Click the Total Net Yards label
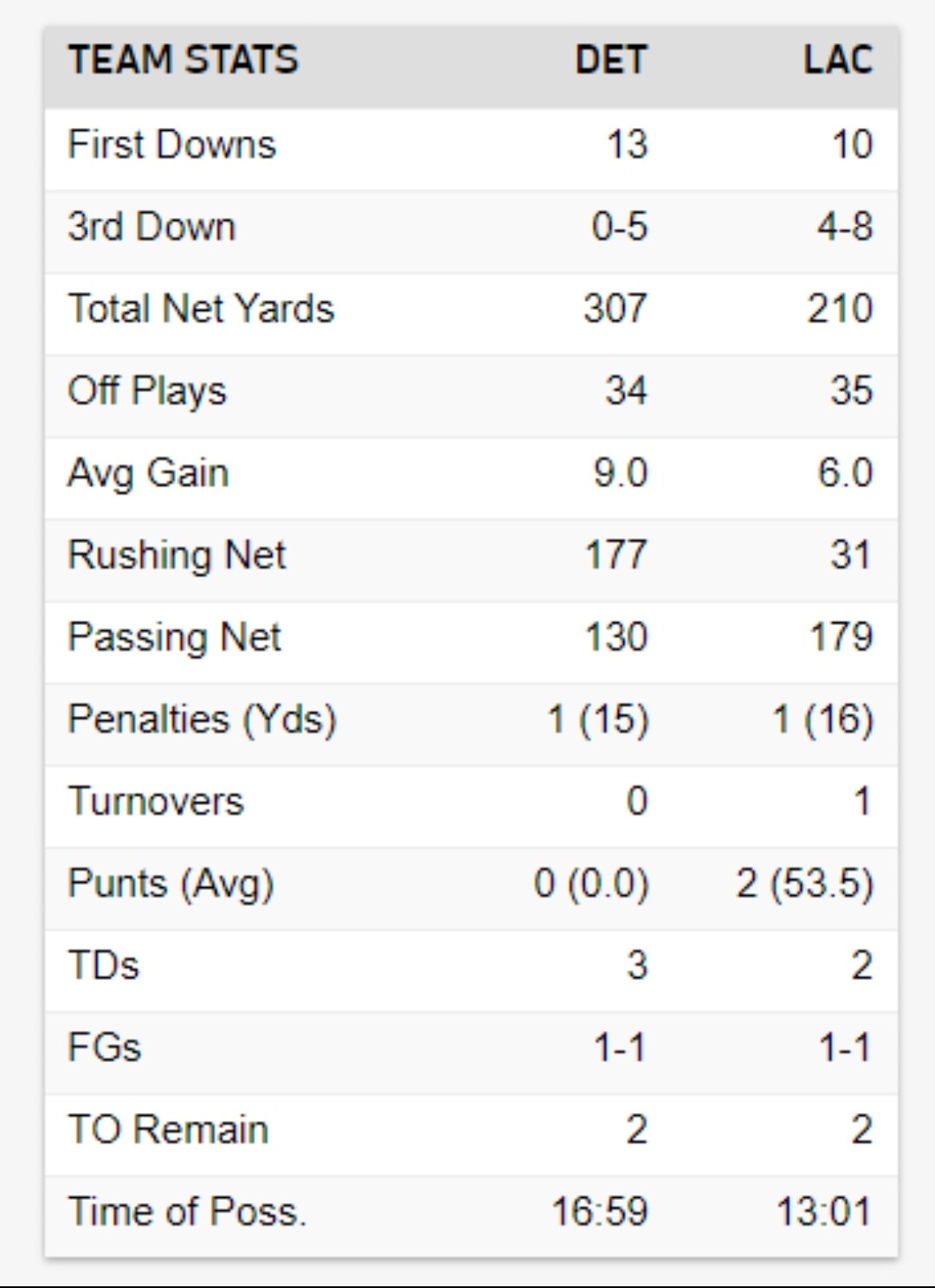Viewport: 935px width, 1288px height. (201, 309)
